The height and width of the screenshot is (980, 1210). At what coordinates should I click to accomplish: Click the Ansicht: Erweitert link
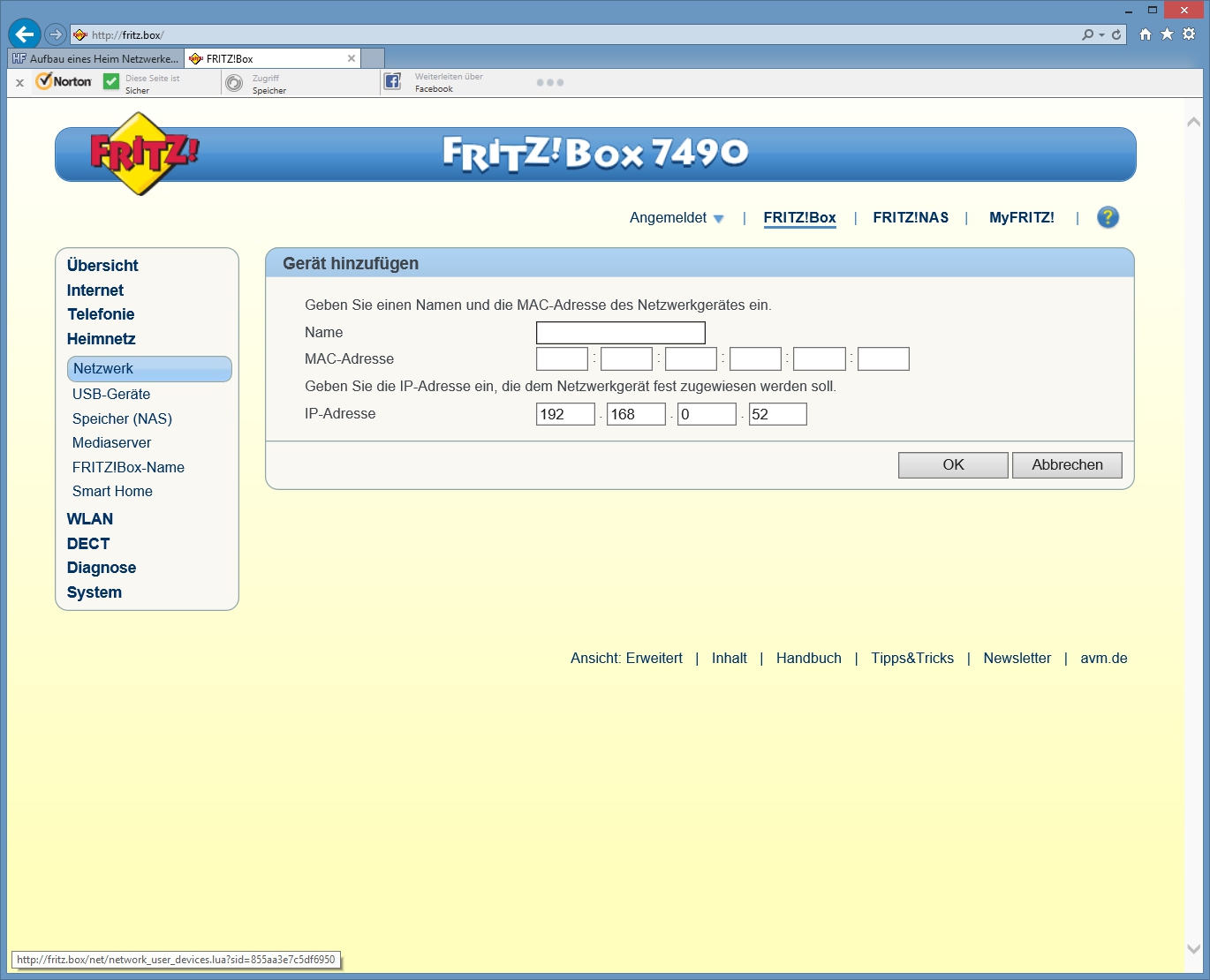coord(626,659)
